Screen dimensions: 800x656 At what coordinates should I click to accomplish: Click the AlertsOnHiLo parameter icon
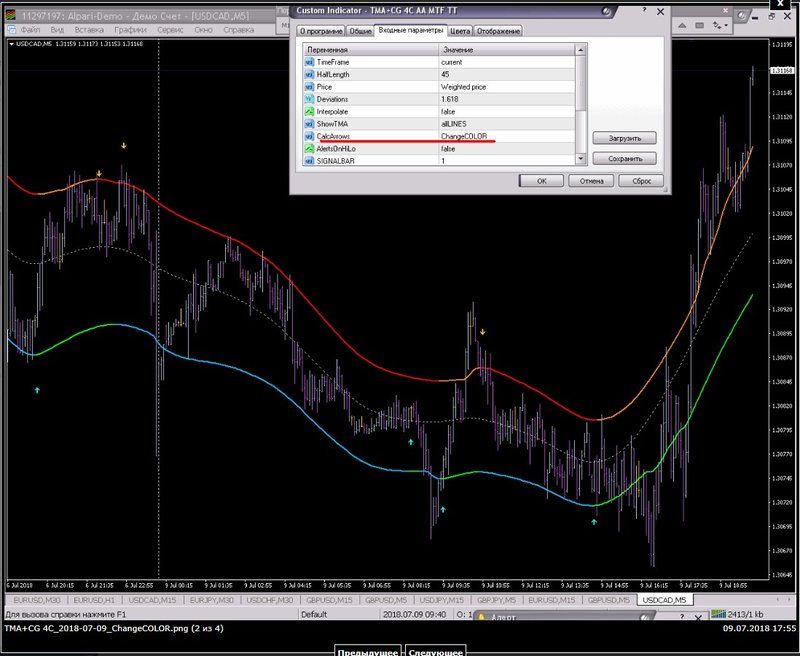click(309, 148)
